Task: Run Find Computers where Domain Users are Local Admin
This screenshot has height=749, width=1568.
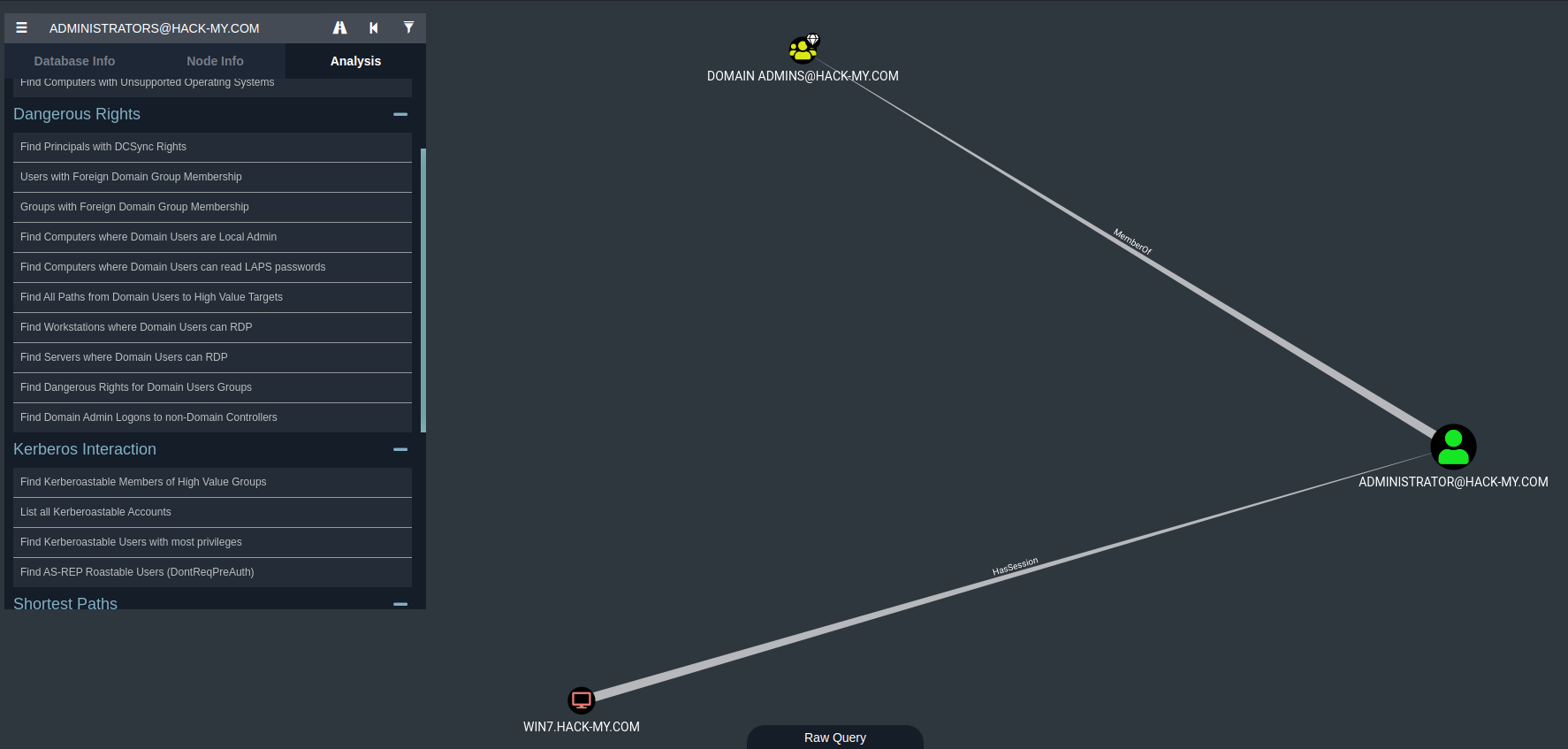Action: coord(212,237)
